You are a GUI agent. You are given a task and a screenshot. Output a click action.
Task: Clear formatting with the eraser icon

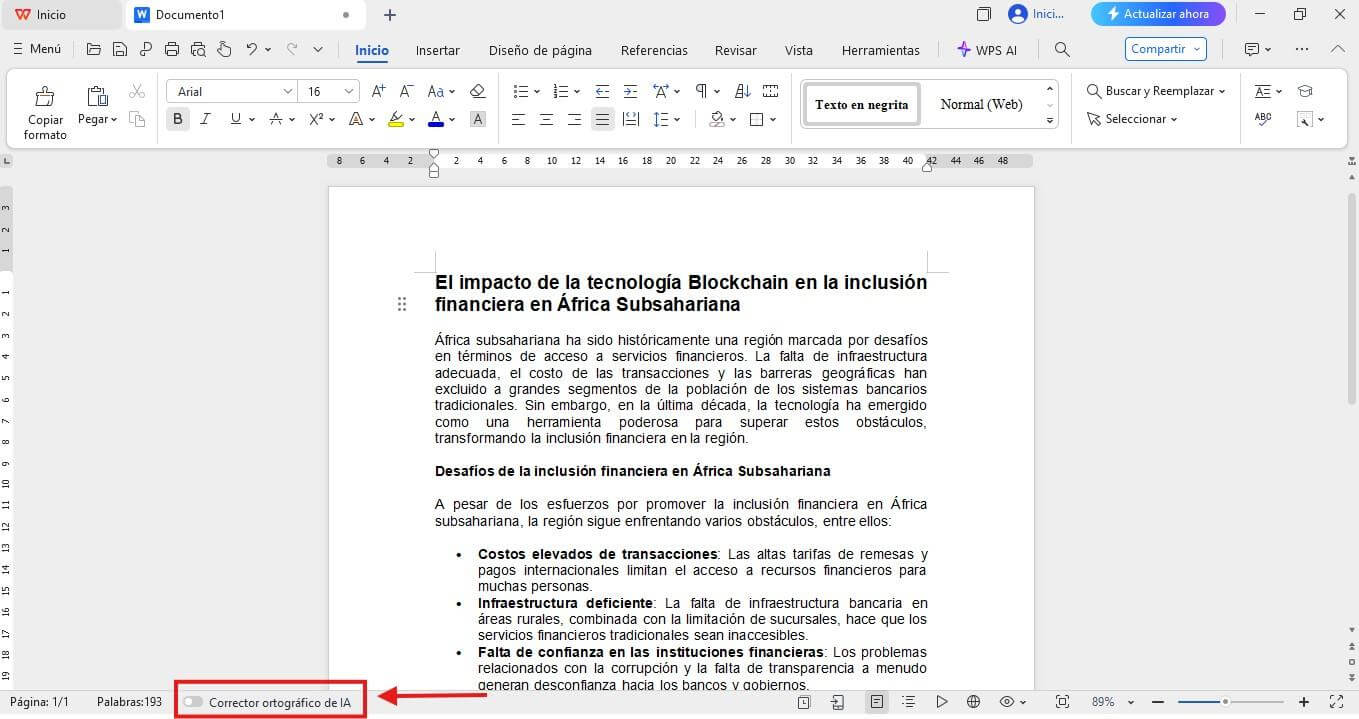pyautogui.click(x=477, y=91)
